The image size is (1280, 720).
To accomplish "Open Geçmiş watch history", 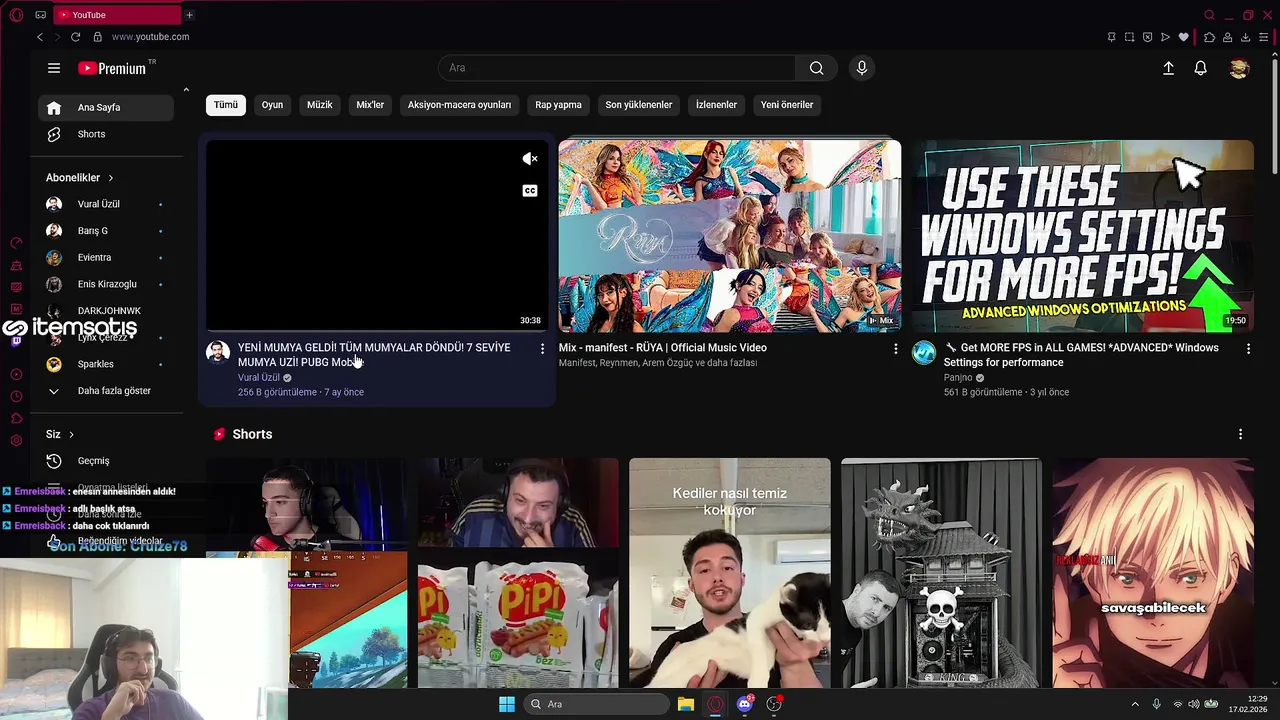I will tap(106, 461).
